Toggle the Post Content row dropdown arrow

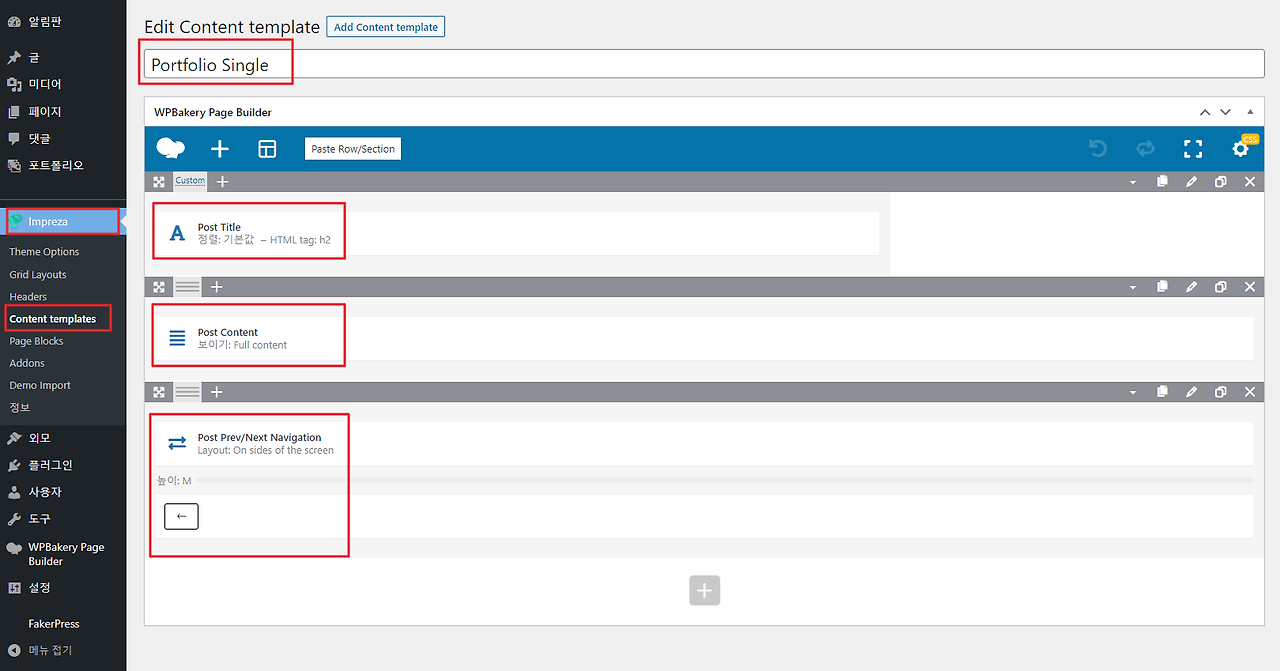(x=1133, y=288)
